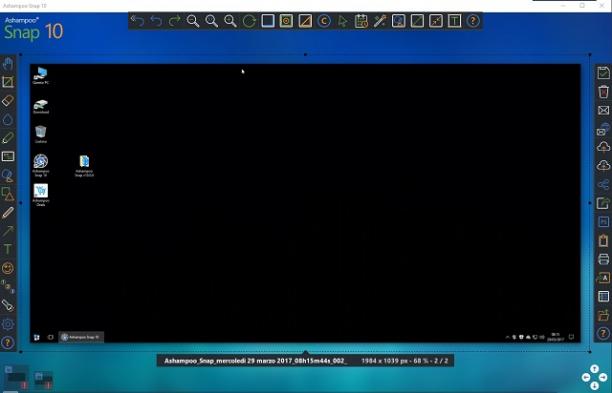Screen dimensions: 612x393
Task: Choose the pencil drawing tool
Action: (x=8, y=213)
